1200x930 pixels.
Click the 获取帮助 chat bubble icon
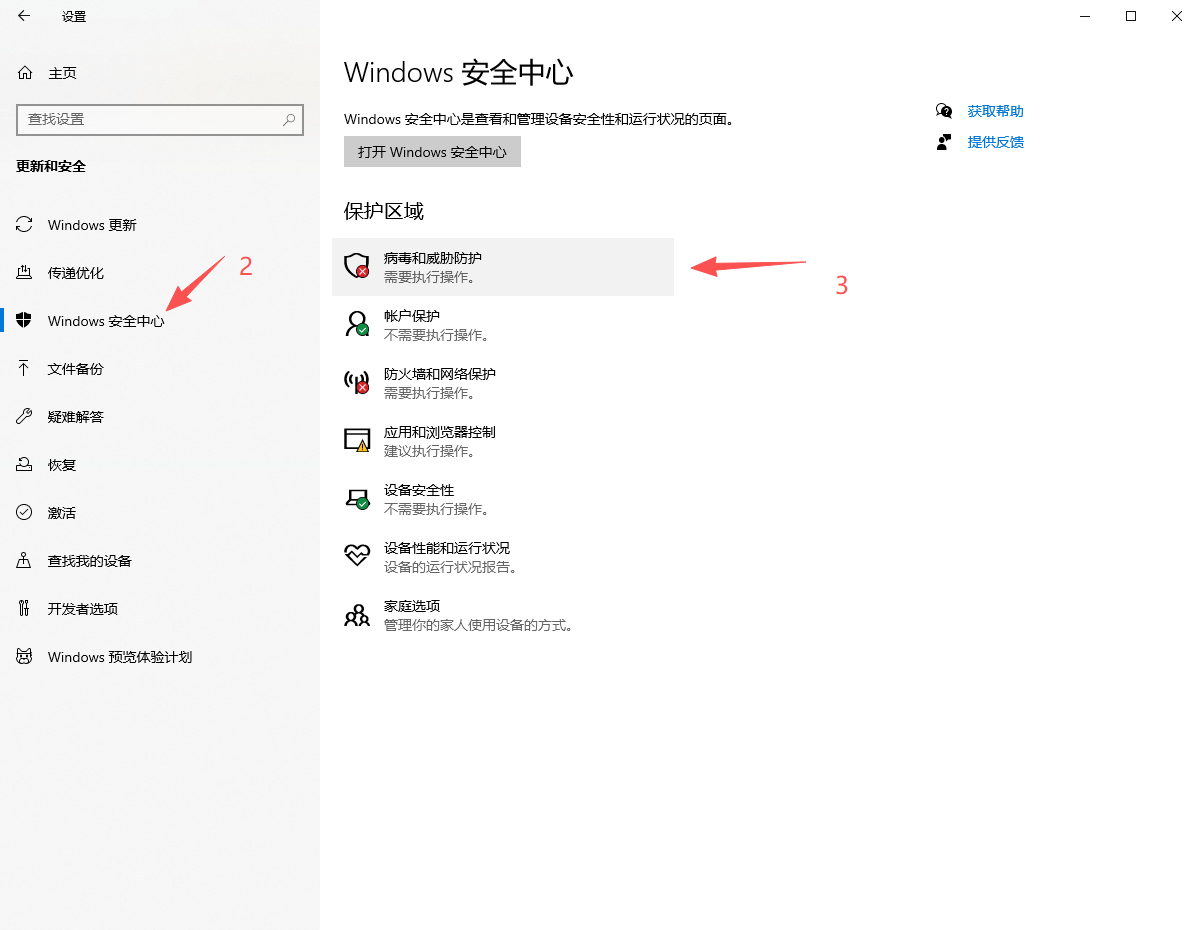[944, 111]
